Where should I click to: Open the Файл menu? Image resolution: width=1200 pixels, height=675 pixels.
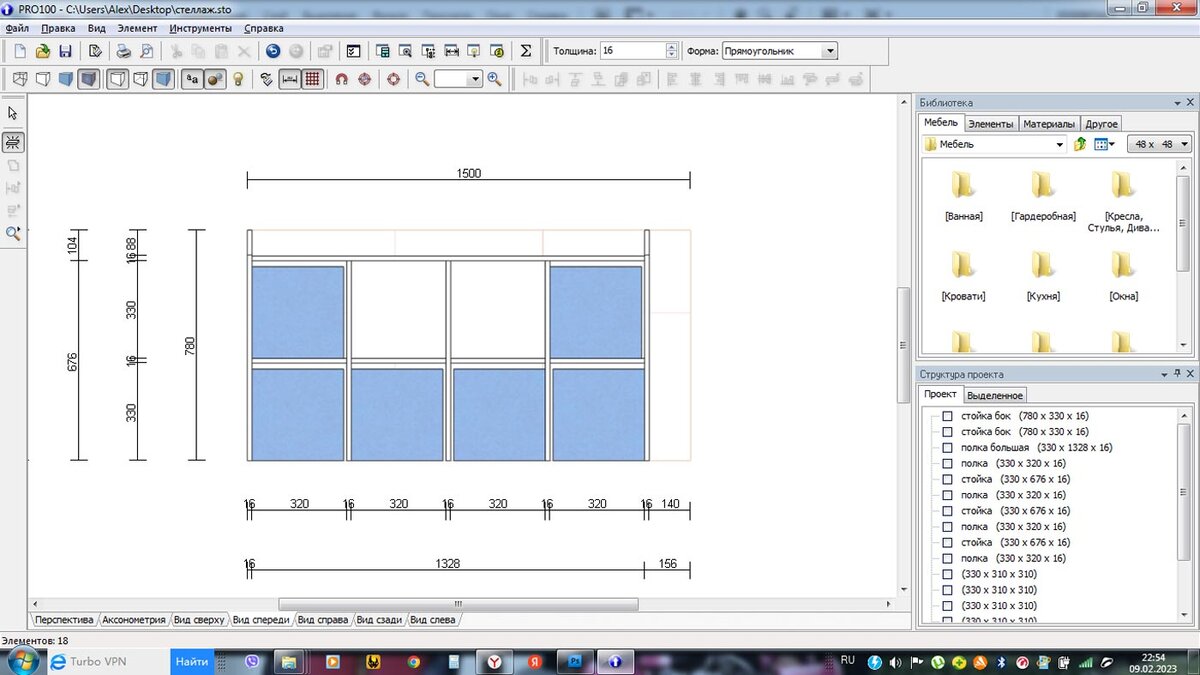[17, 28]
